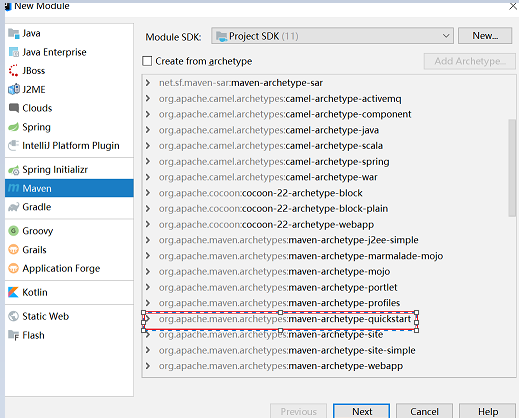
Task: Go to the Next step
Action: (x=362, y=411)
